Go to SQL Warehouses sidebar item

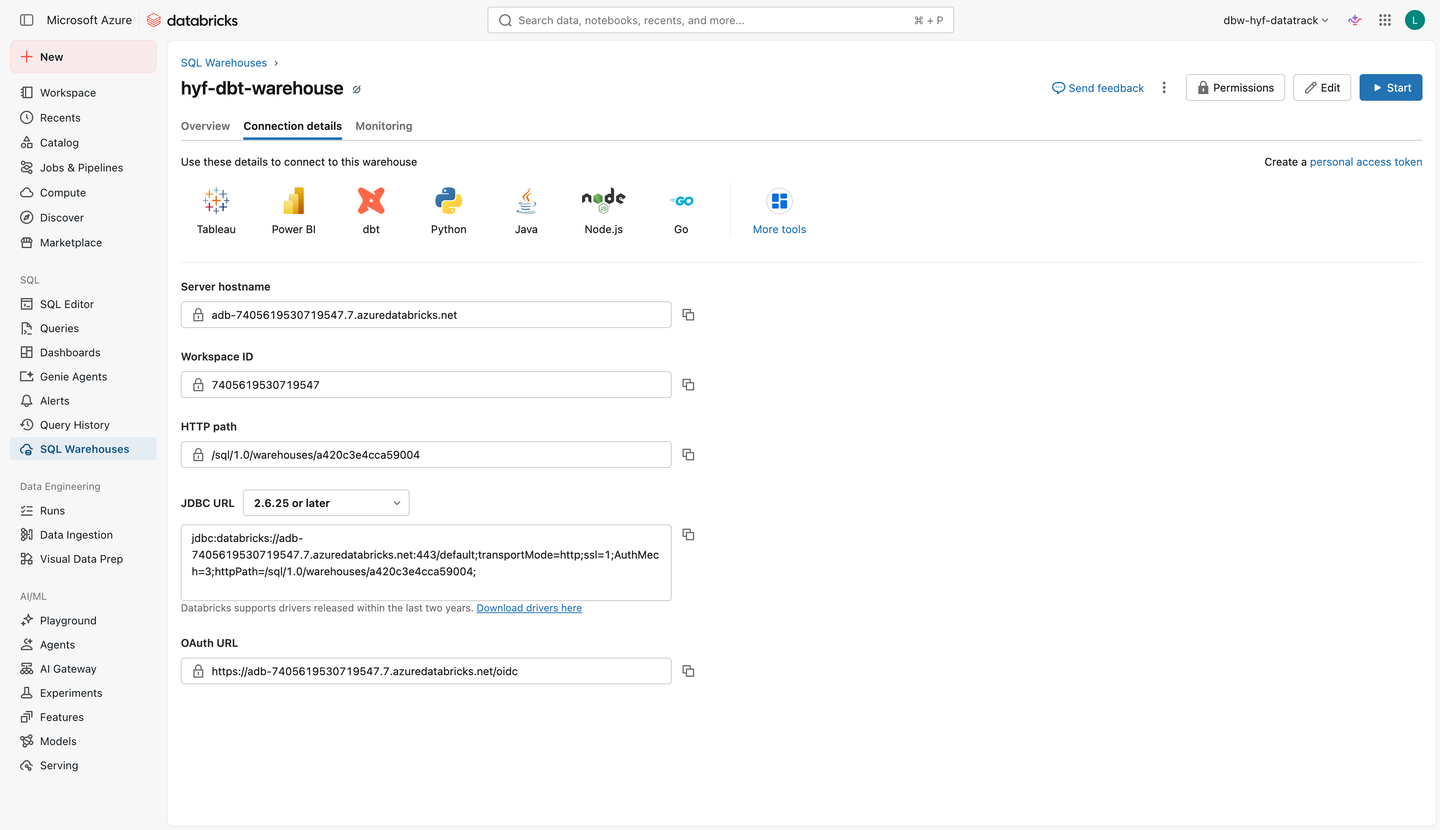83,449
